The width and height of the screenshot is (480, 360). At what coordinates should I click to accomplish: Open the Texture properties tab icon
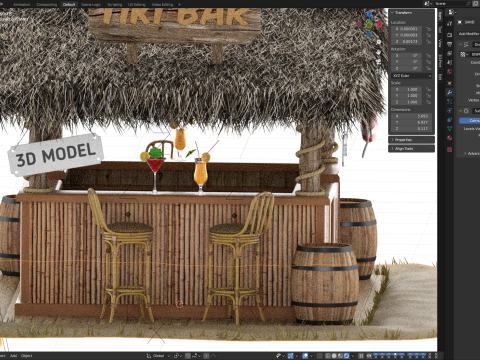point(449,149)
